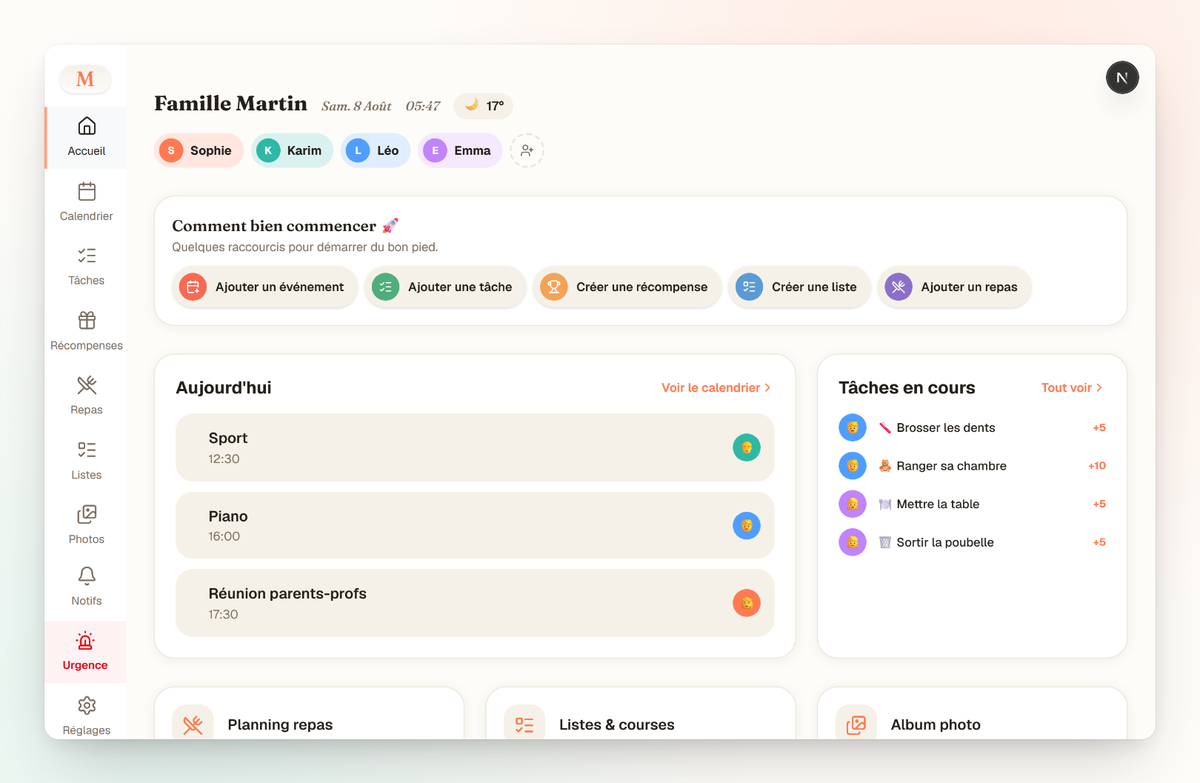Select Sophie's member chip
1200x783 pixels.
point(199,151)
